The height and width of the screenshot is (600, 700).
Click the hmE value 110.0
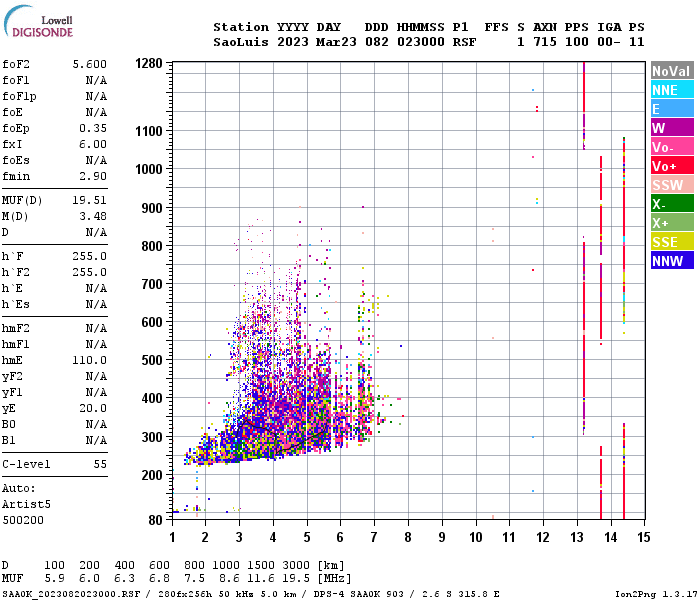coord(90,360)
